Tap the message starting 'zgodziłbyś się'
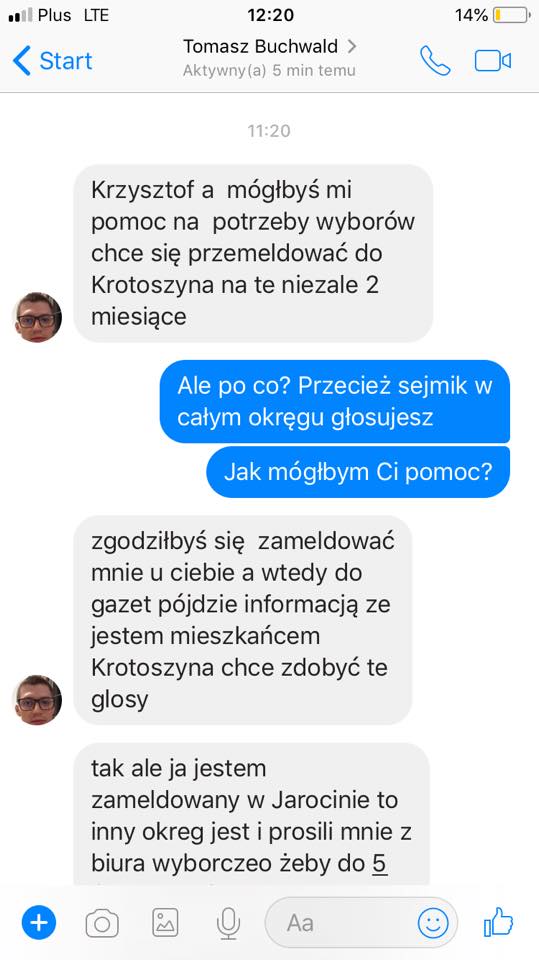 pyautogui.click(x=243, y=620)
